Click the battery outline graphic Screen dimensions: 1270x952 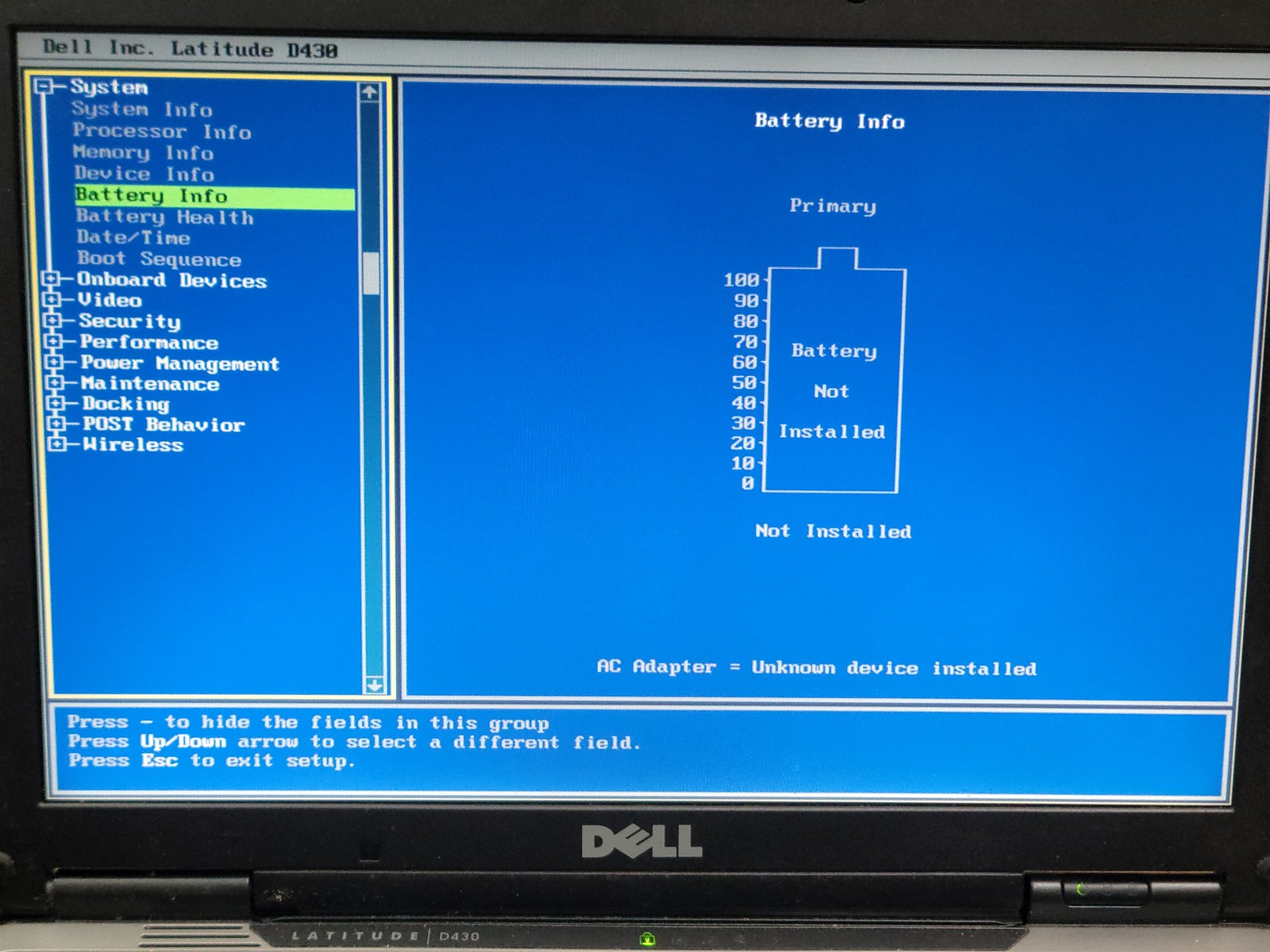click(834, 370)
